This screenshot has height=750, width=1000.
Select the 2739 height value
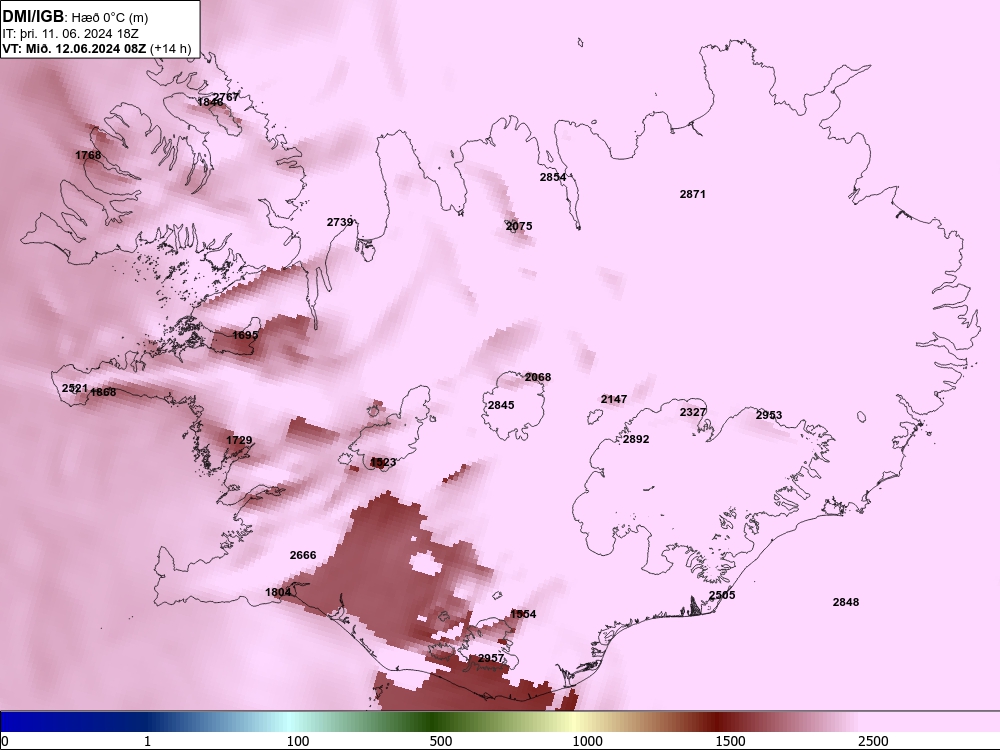pos(340,222)
